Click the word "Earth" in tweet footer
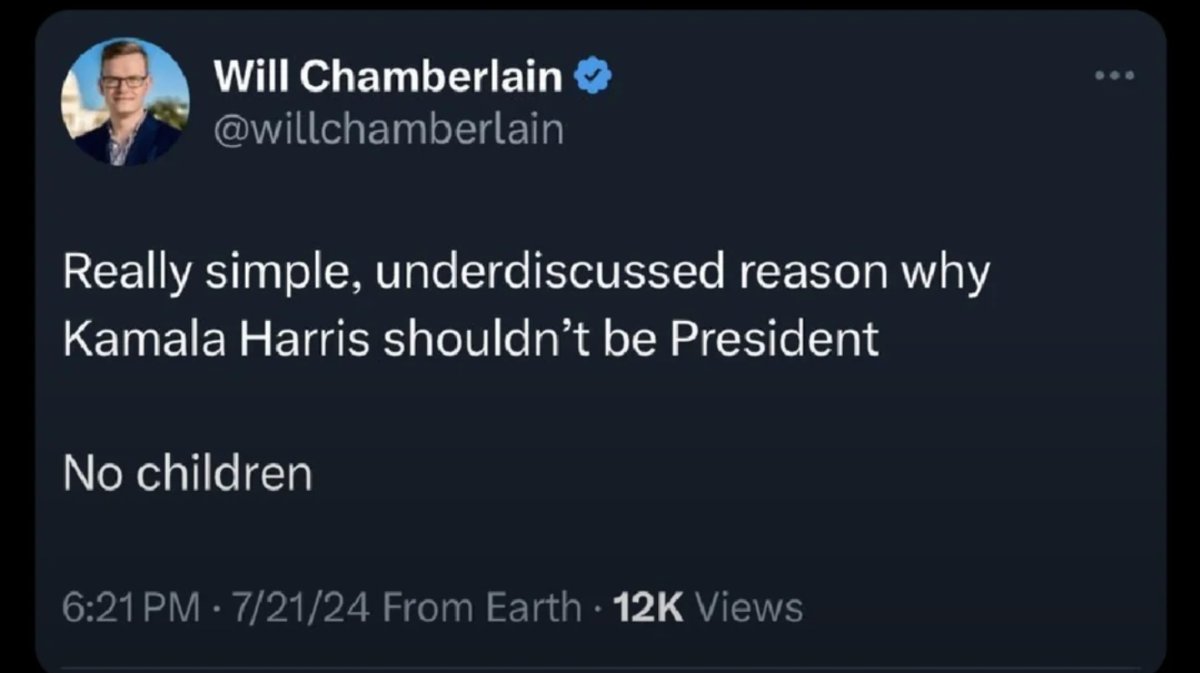 pos(539,606)
